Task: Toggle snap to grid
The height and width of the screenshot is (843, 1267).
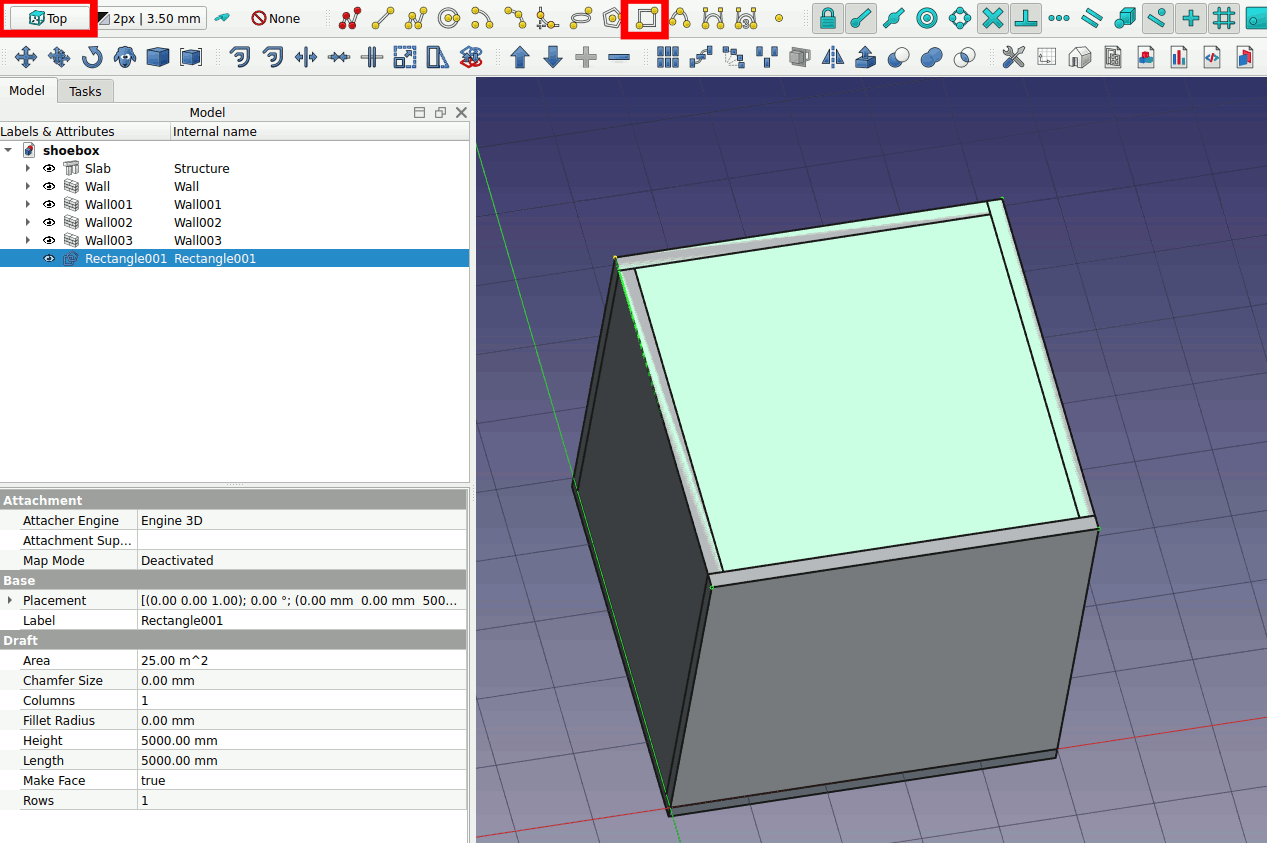Action: 1223,18
